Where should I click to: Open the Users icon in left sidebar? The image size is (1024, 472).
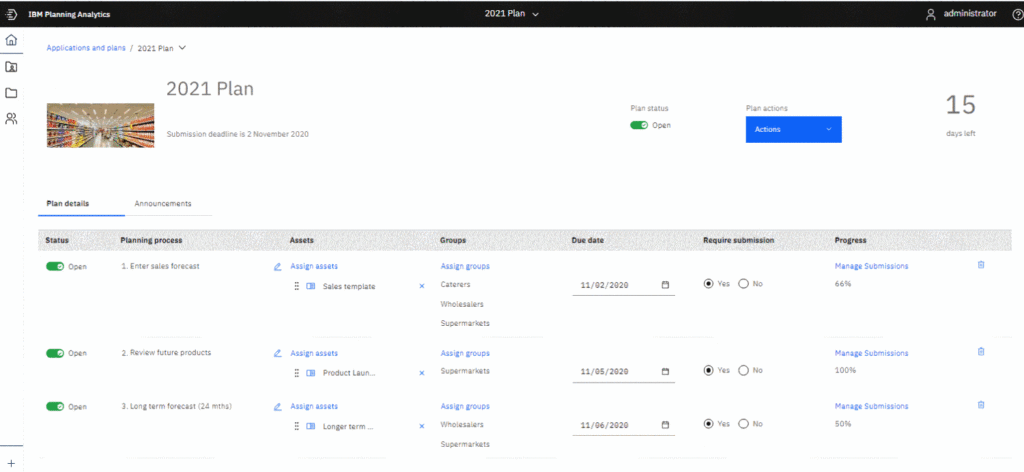[11, 118]
